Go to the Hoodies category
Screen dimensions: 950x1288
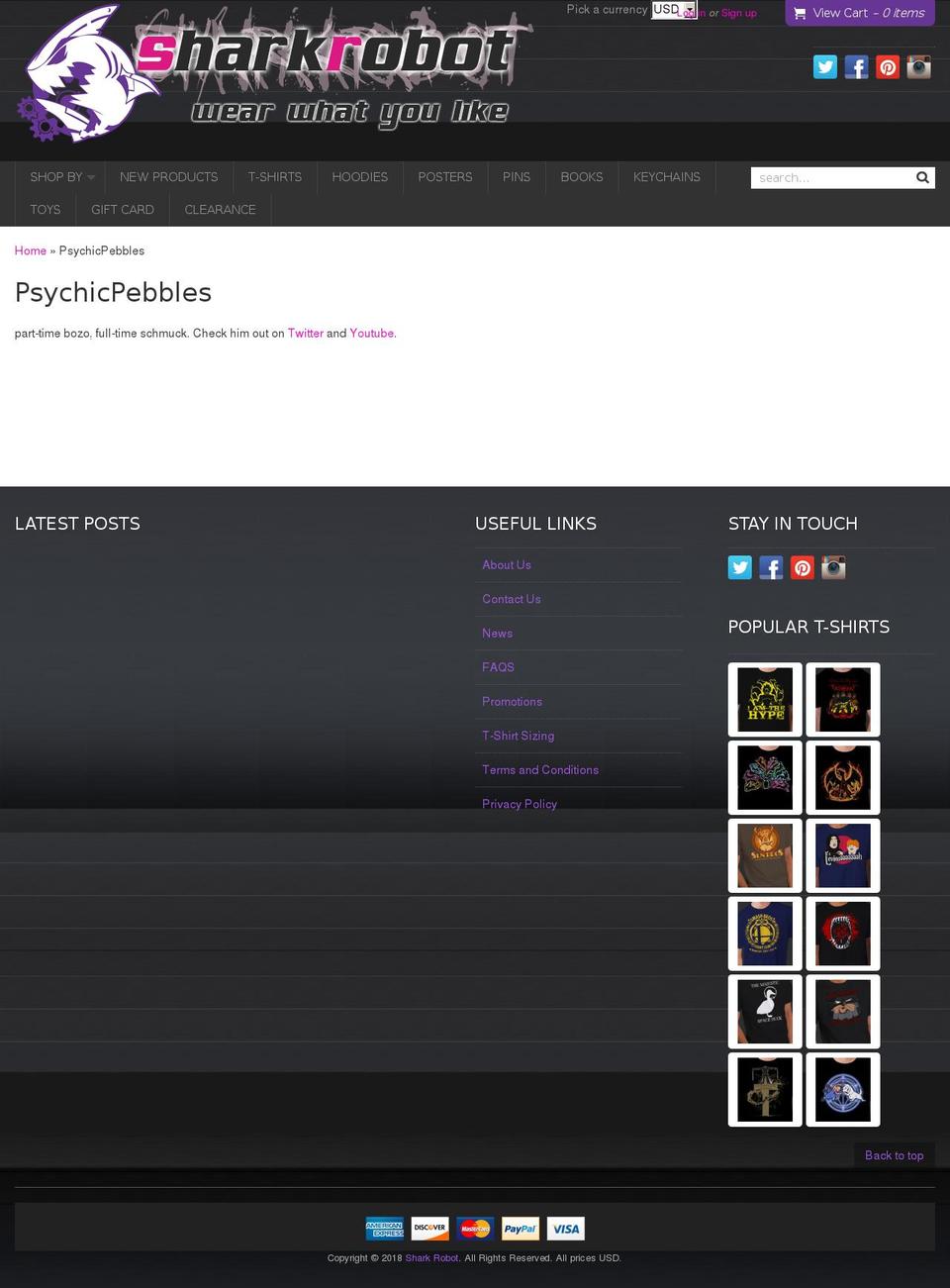tap(360, 177)
